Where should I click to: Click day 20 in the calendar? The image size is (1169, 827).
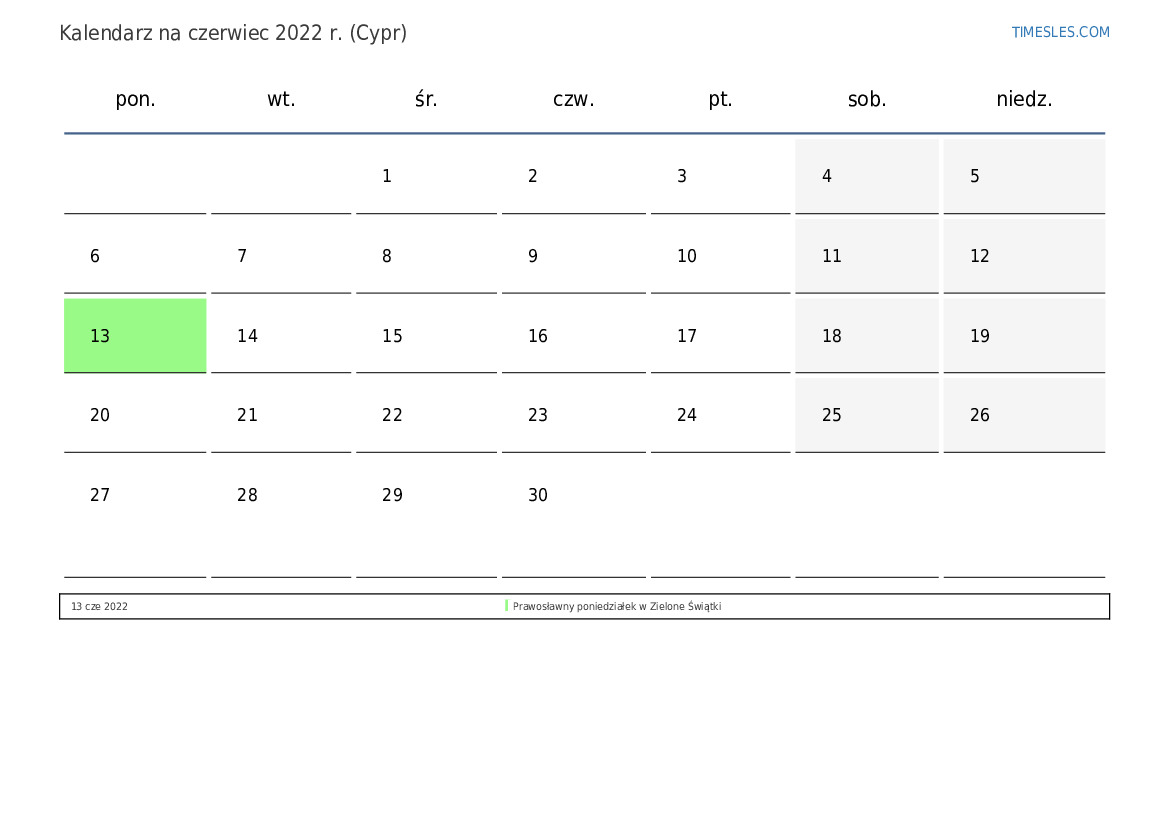click(135, 415)
